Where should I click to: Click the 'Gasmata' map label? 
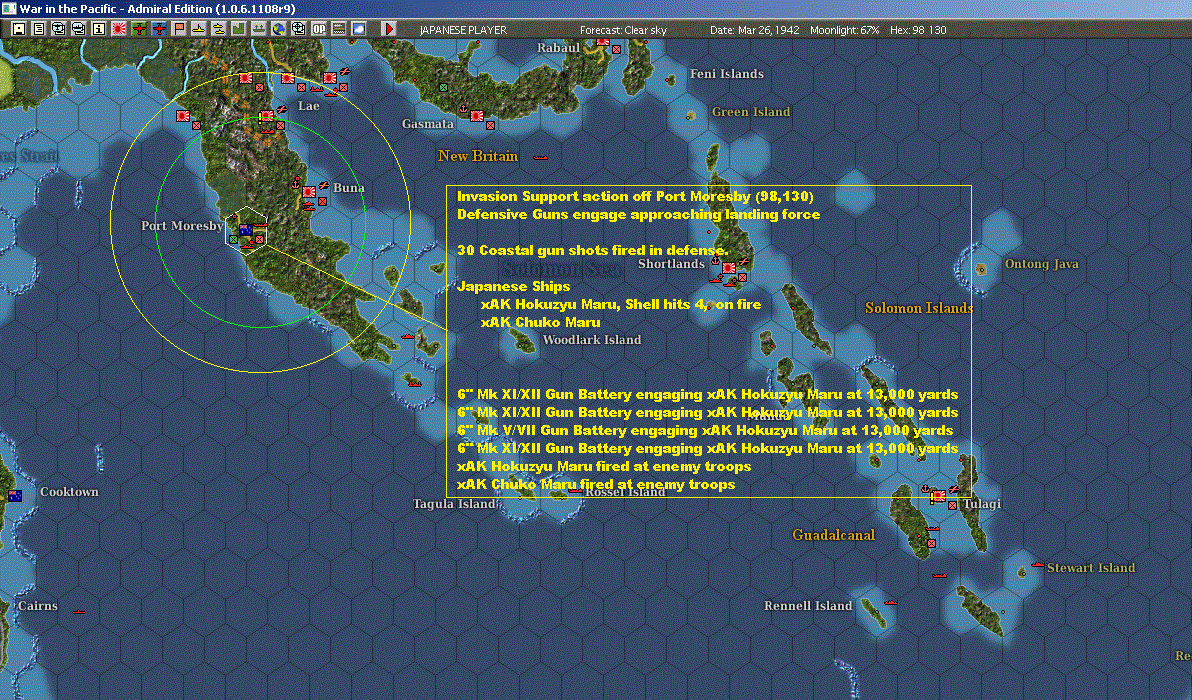(x=428, y=124)
